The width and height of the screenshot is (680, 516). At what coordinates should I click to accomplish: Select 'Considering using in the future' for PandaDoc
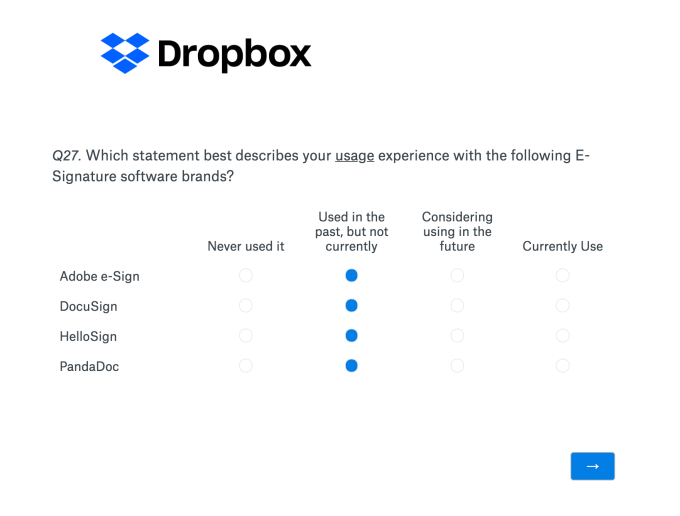457,366
